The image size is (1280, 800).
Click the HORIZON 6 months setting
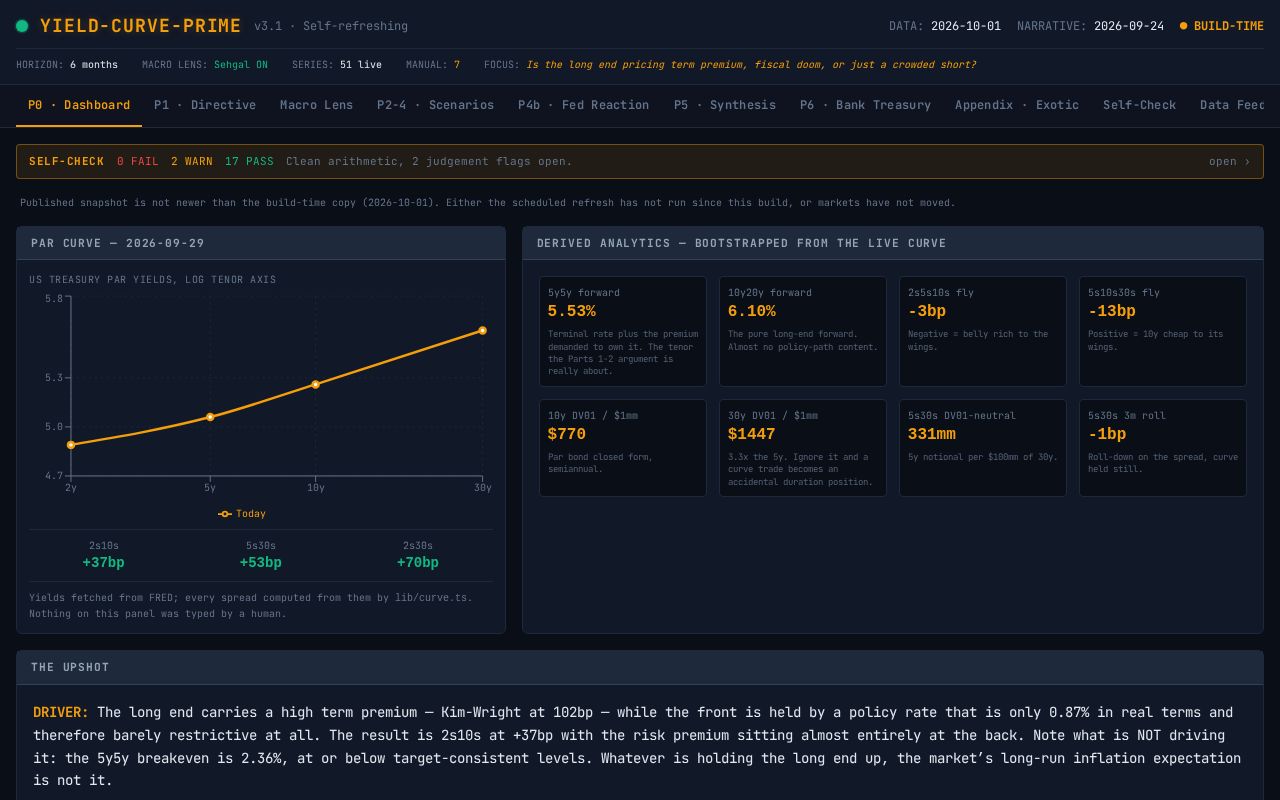pos(67,65)
